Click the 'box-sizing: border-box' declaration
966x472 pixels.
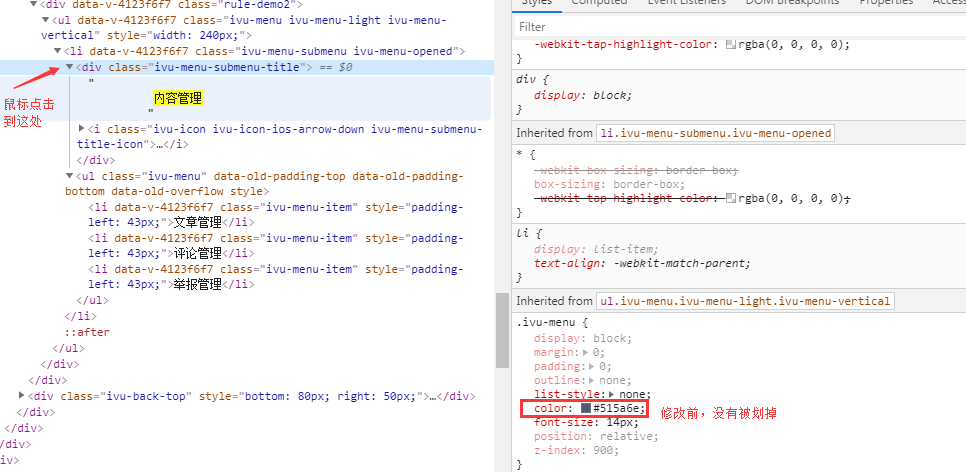tap(610, 184)
